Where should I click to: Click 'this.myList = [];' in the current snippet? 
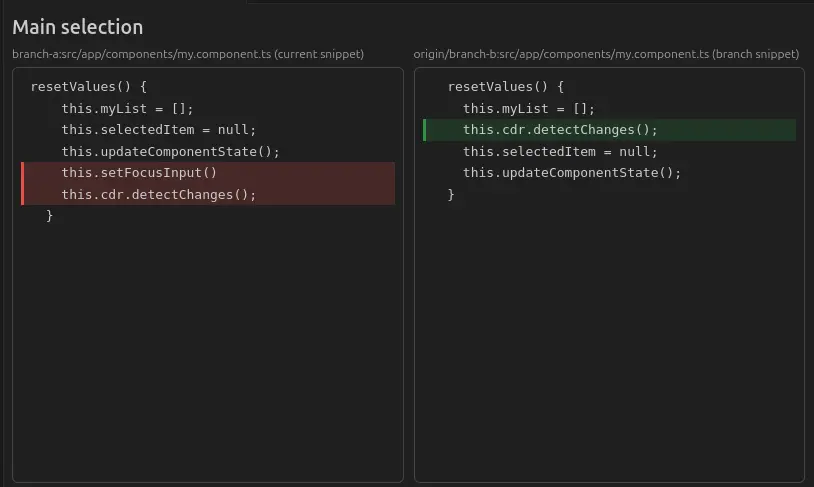pyautogui.click(x=127, y=109)
